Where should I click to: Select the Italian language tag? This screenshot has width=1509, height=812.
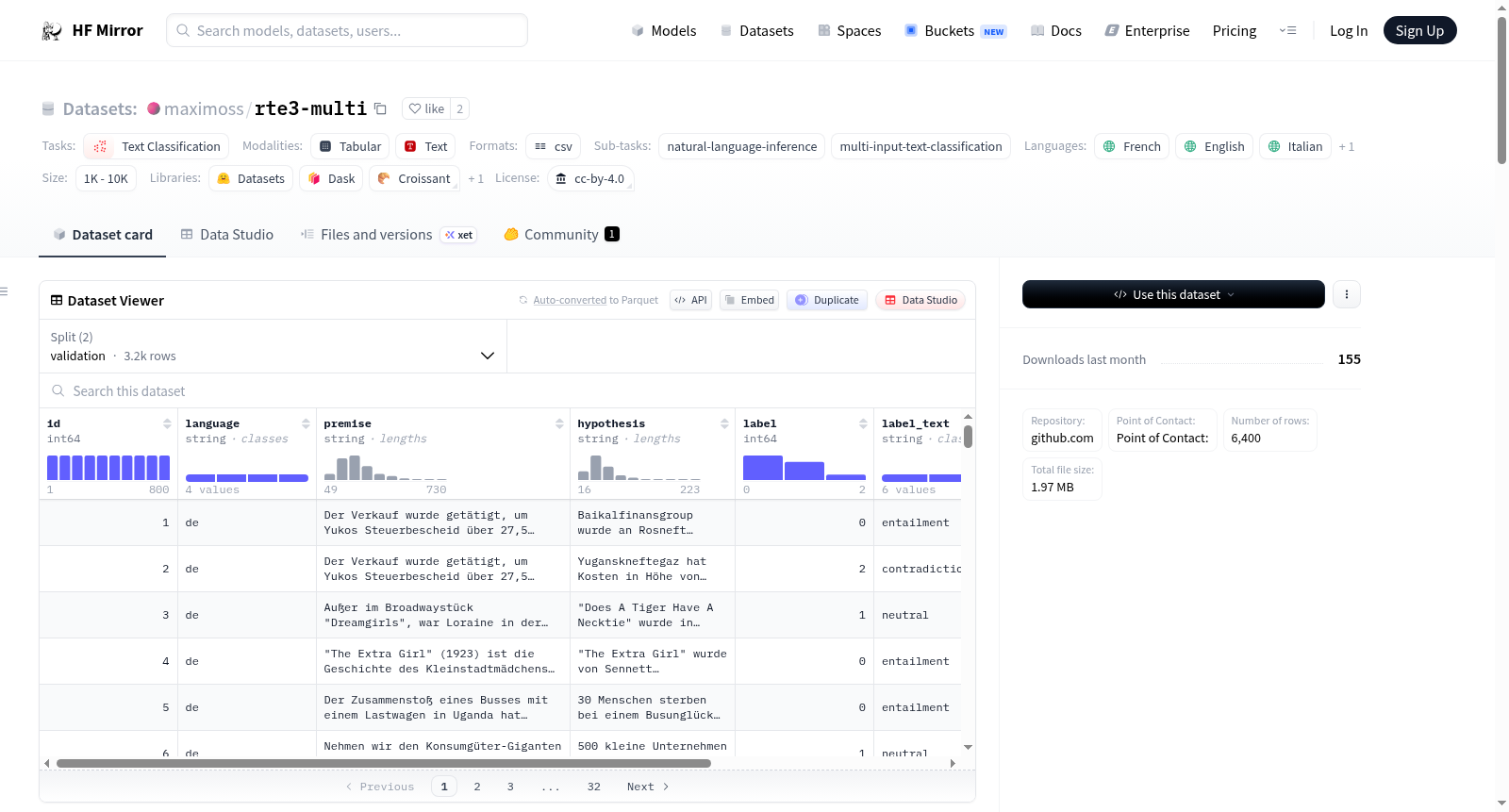1295,146
